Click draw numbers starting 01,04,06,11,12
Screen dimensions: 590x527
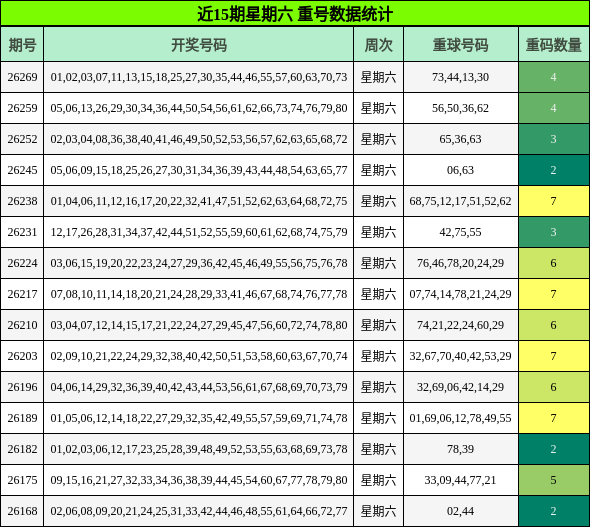(199, 201)
